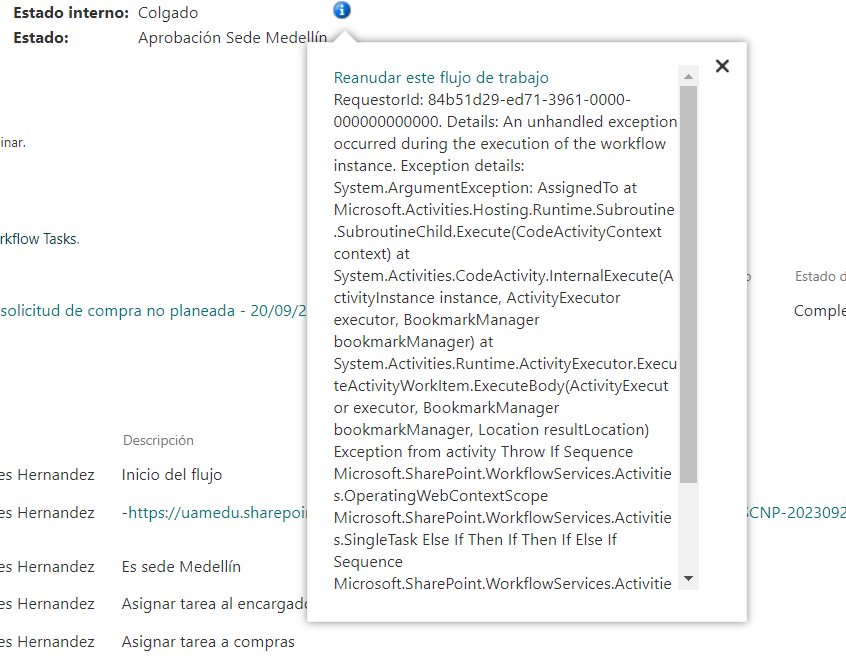This screenshot has width=846, height=656.
Task: Click the Colgado internal state value
Action: tap(168, 12)
